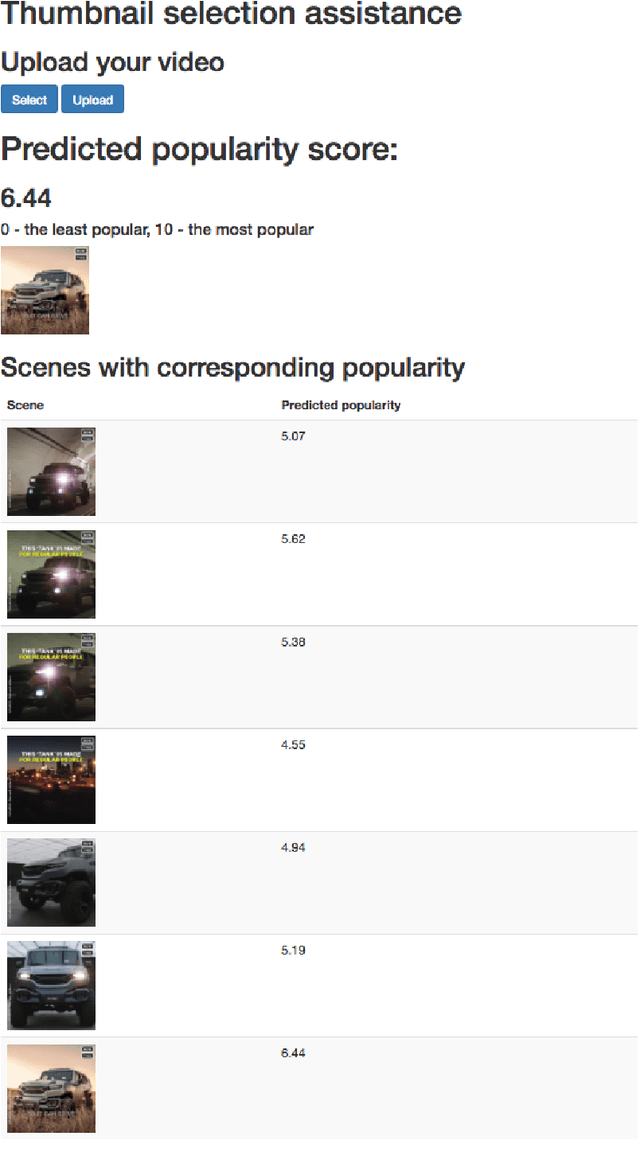The height and width of the screenshot is (1164, 640).
Task: Click the Predicted popularity column header
Action: pos(341,405)
